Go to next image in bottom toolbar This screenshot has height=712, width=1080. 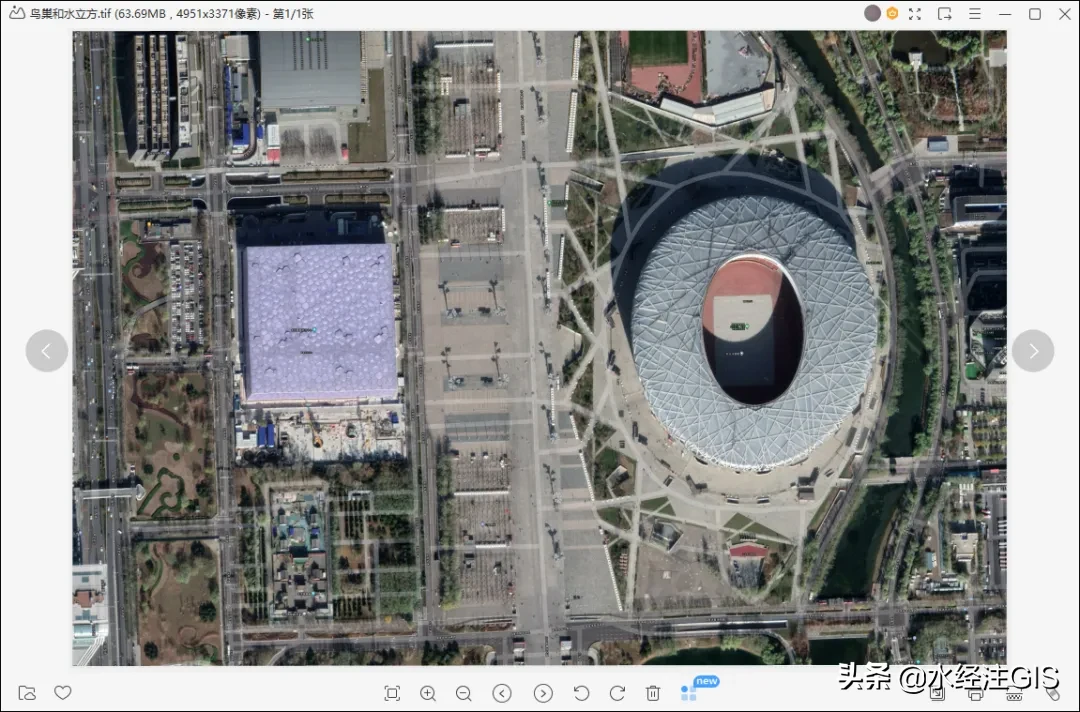[543, 693]
